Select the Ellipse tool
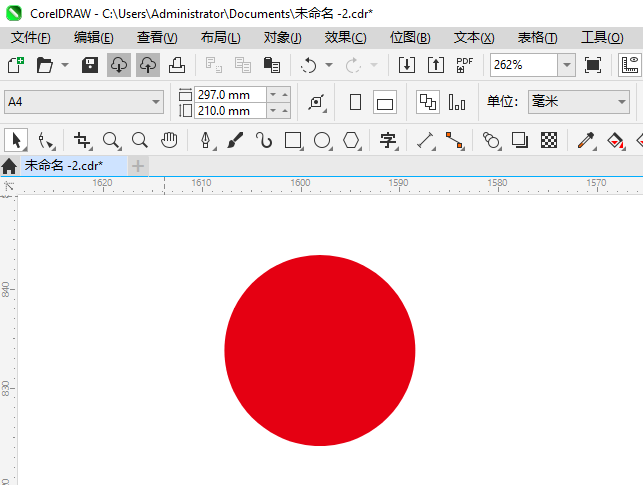 (322, 141)
